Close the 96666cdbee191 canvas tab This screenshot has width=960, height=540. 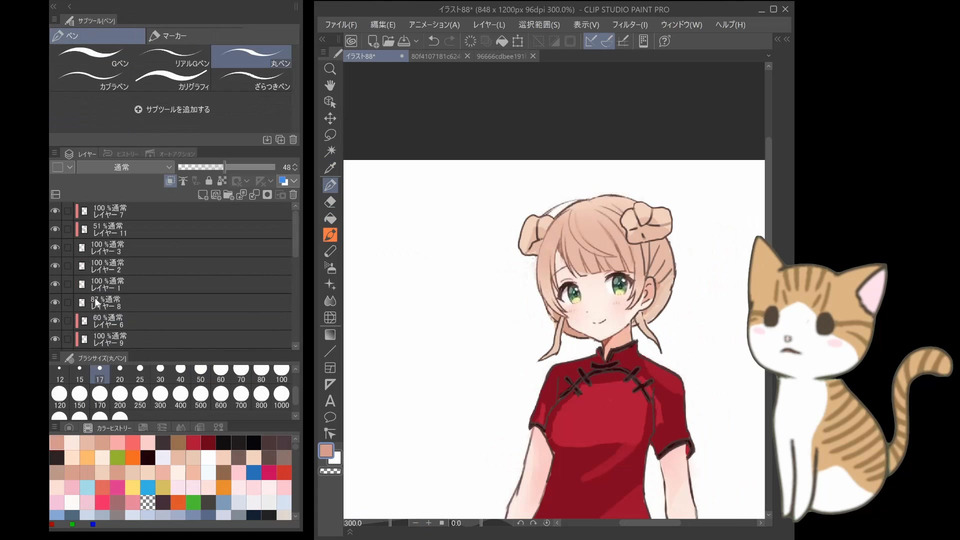click(533, 56)
